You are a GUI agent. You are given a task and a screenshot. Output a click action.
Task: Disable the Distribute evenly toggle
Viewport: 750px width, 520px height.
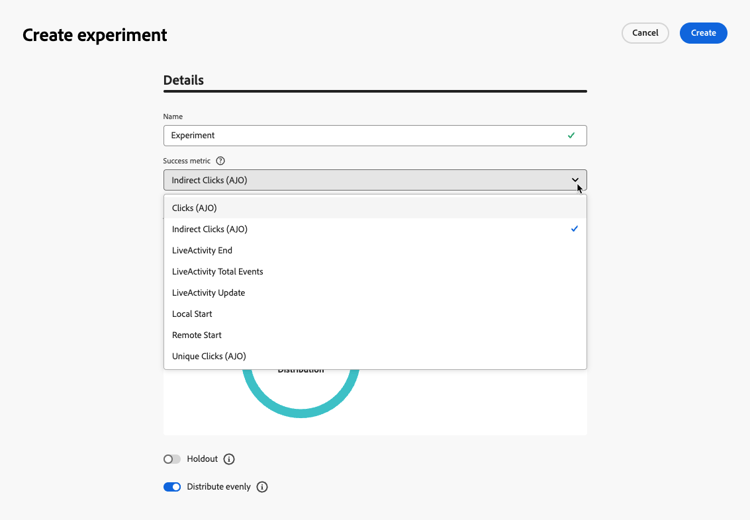(172, 487)
